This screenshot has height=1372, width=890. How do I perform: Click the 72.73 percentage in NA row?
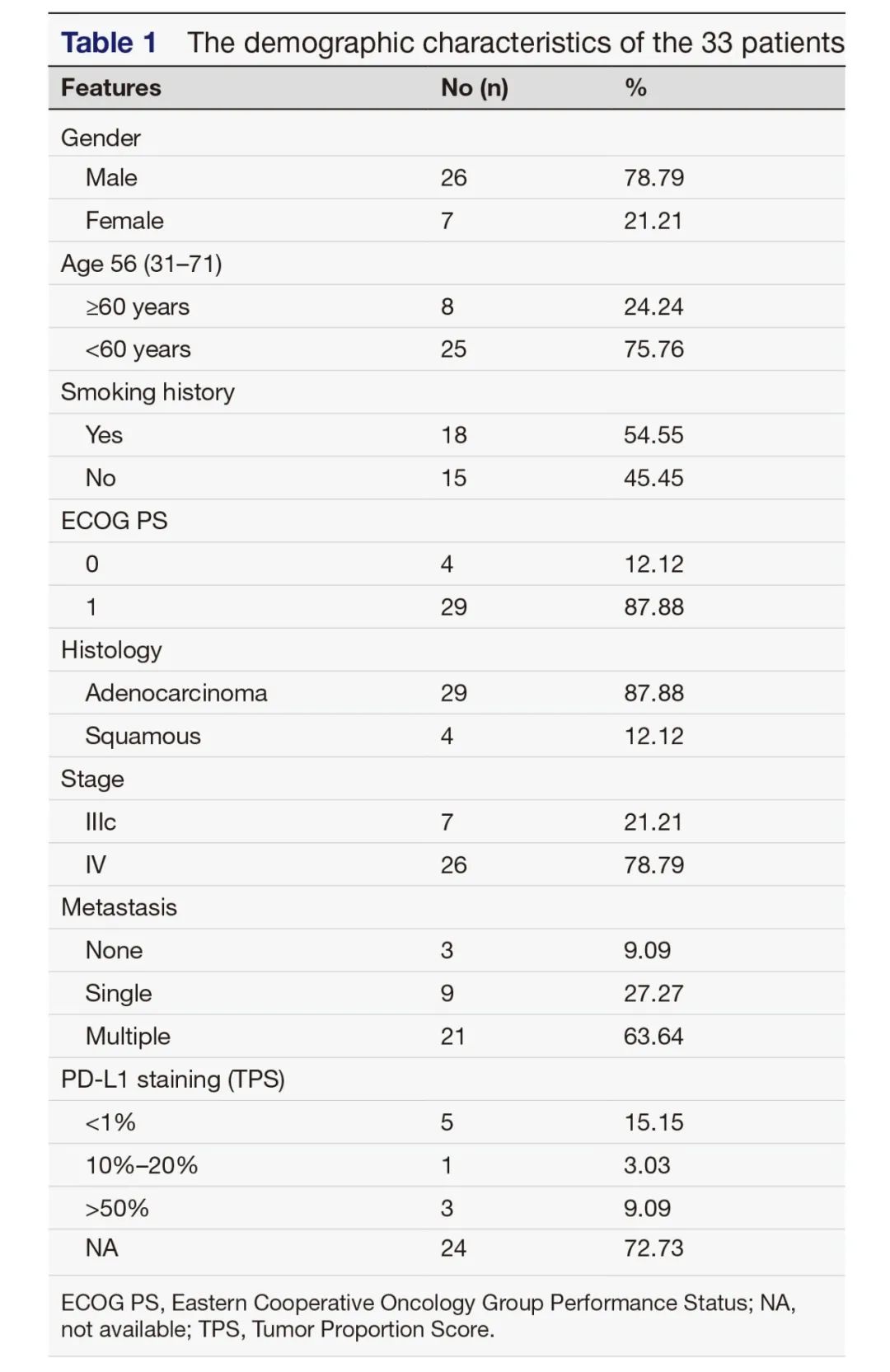pyautogui.click(x=653, y=1248)
